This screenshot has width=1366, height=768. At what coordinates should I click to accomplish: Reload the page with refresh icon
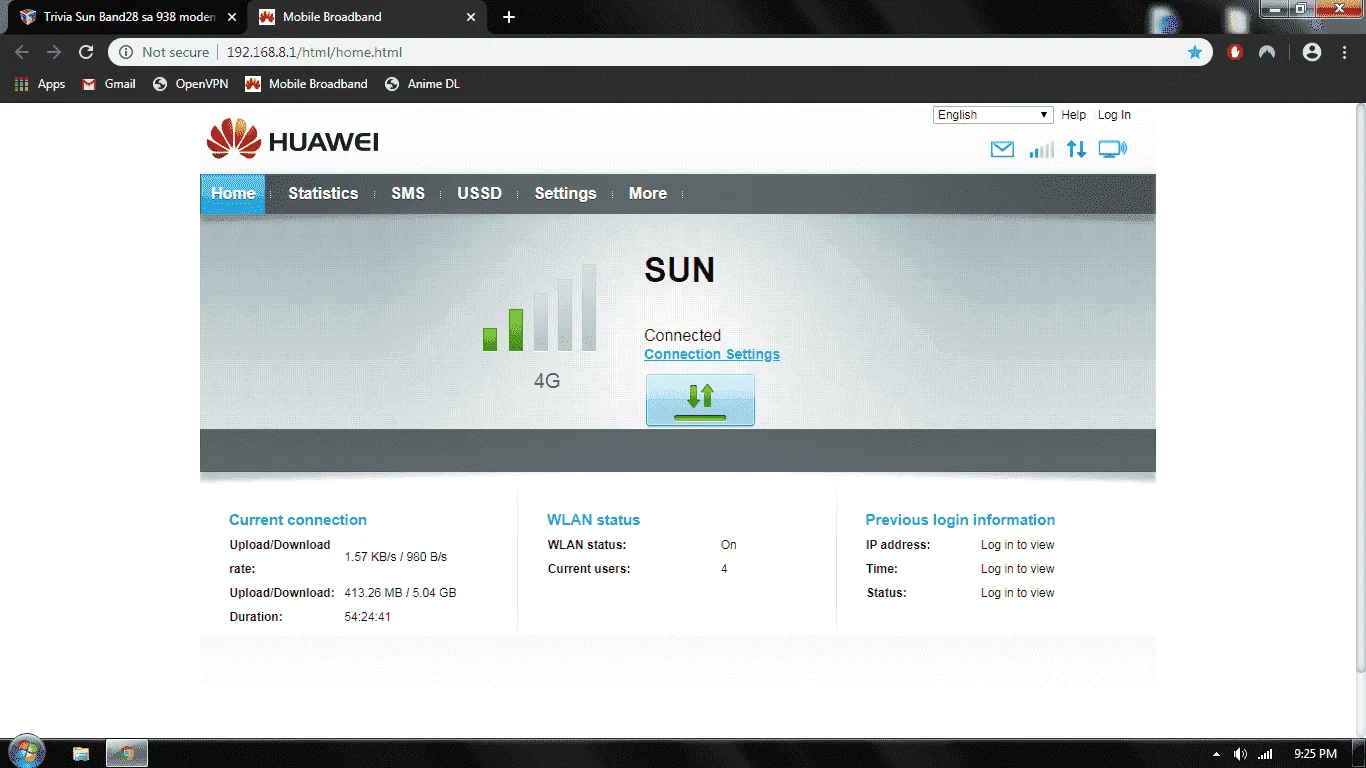click(86, 52)
